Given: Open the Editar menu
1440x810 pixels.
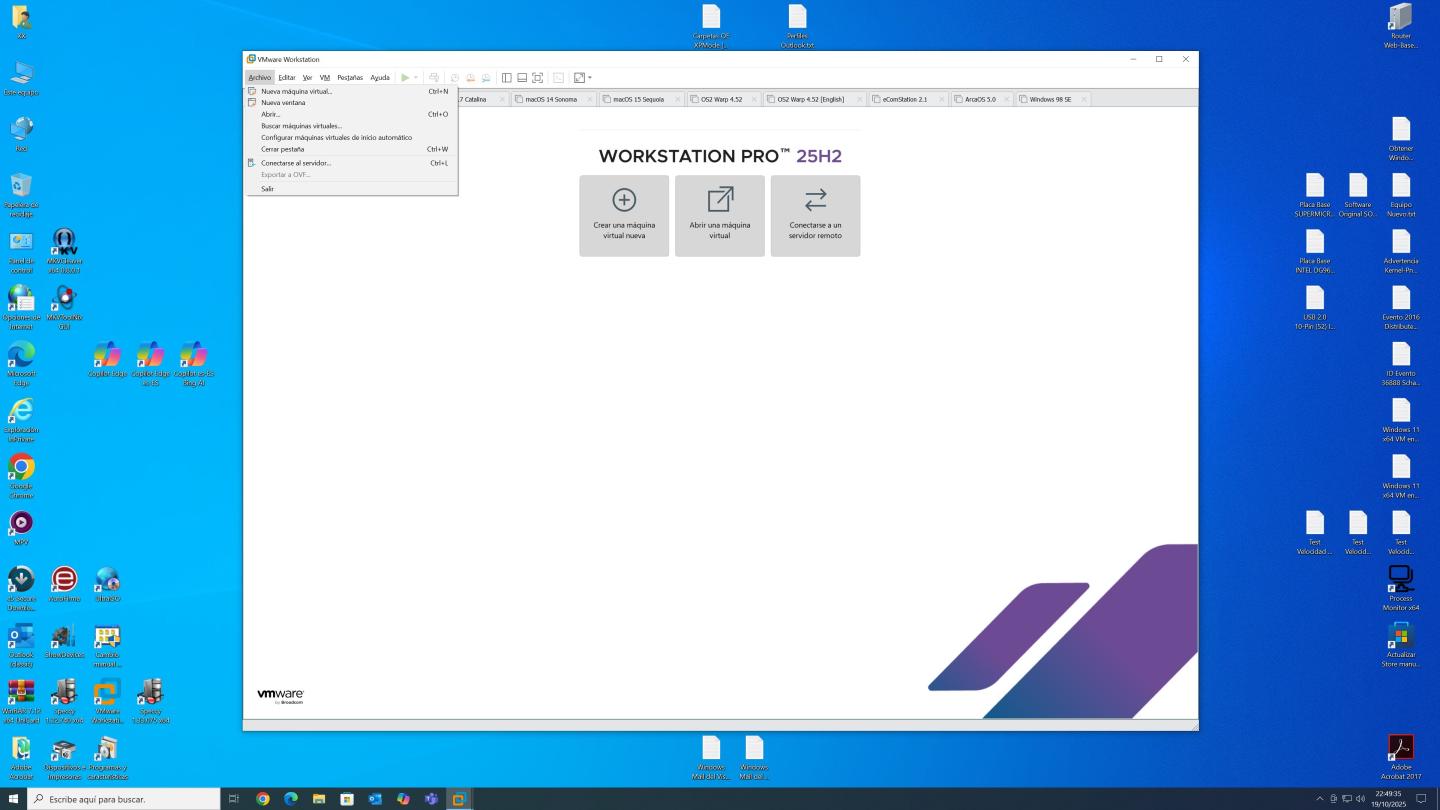Looking at the screenshot, I should point(287,77).
